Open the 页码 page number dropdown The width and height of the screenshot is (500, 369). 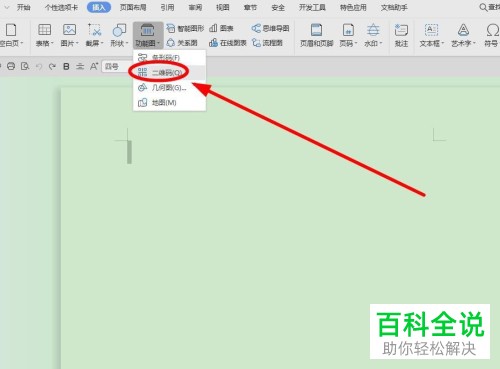coord(348,35)
